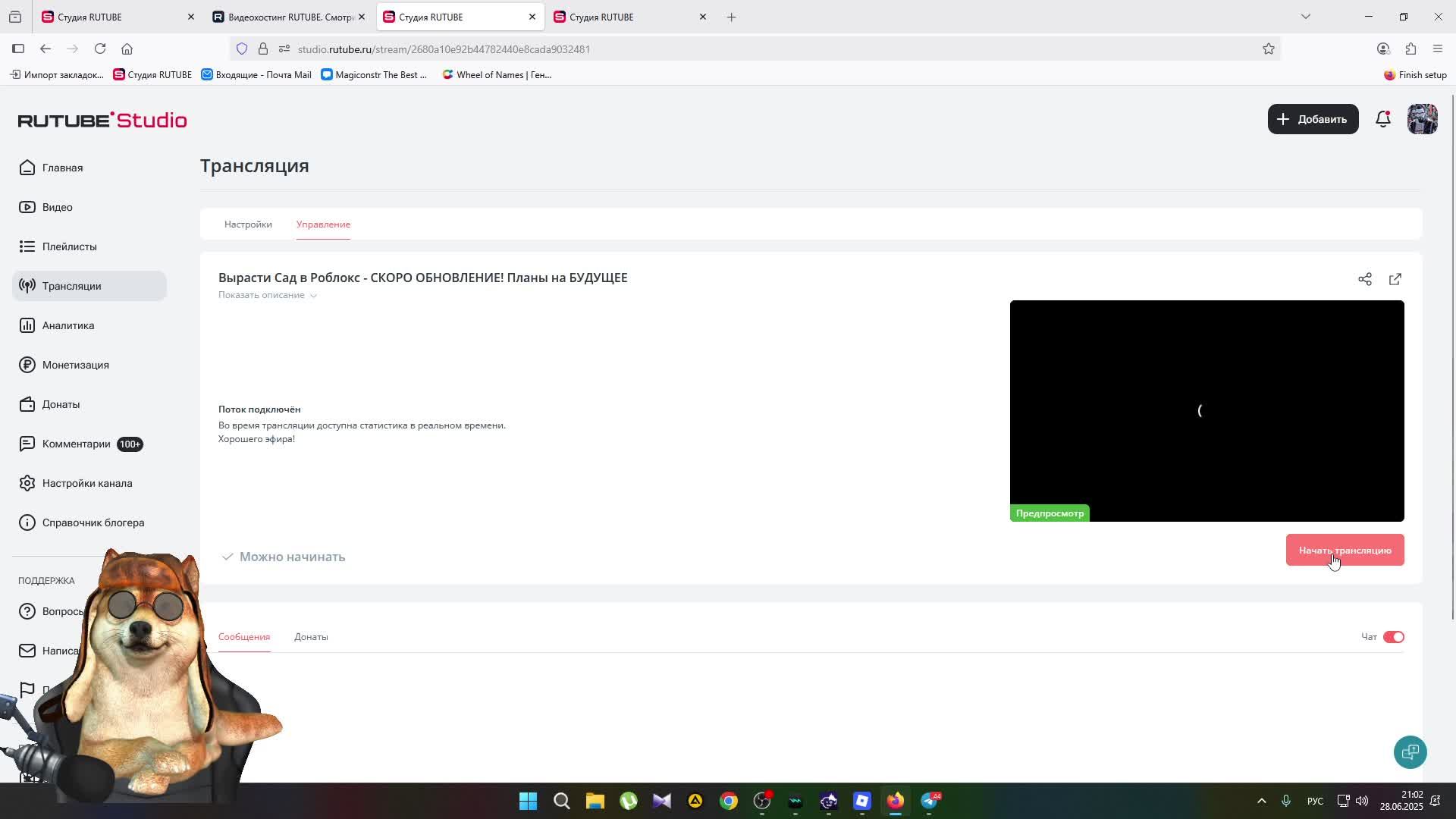Click the stream preview player
Viewport: 1456px width, 819px height.
tap(1207, 411)
